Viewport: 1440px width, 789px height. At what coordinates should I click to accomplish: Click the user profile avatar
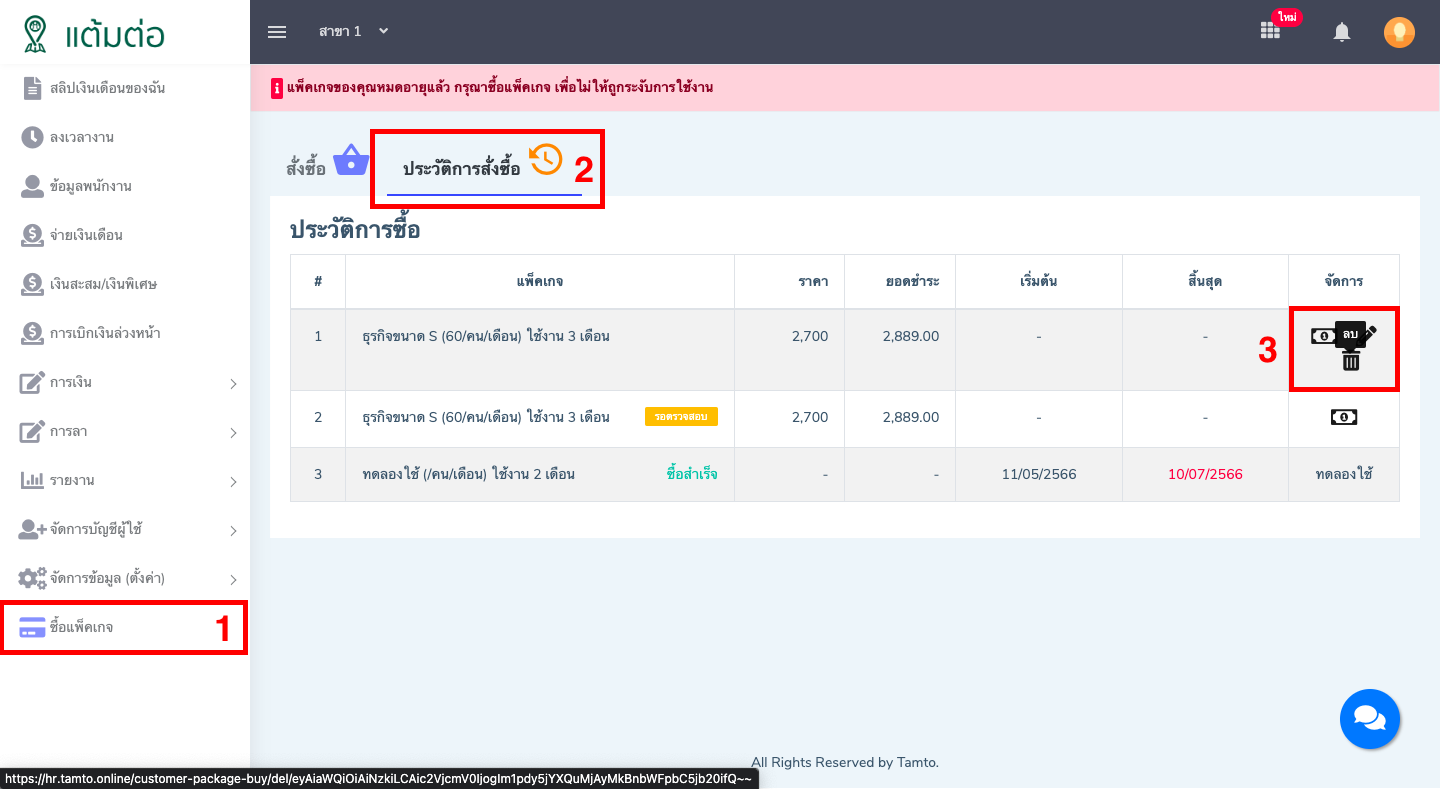coord(1399,32)
